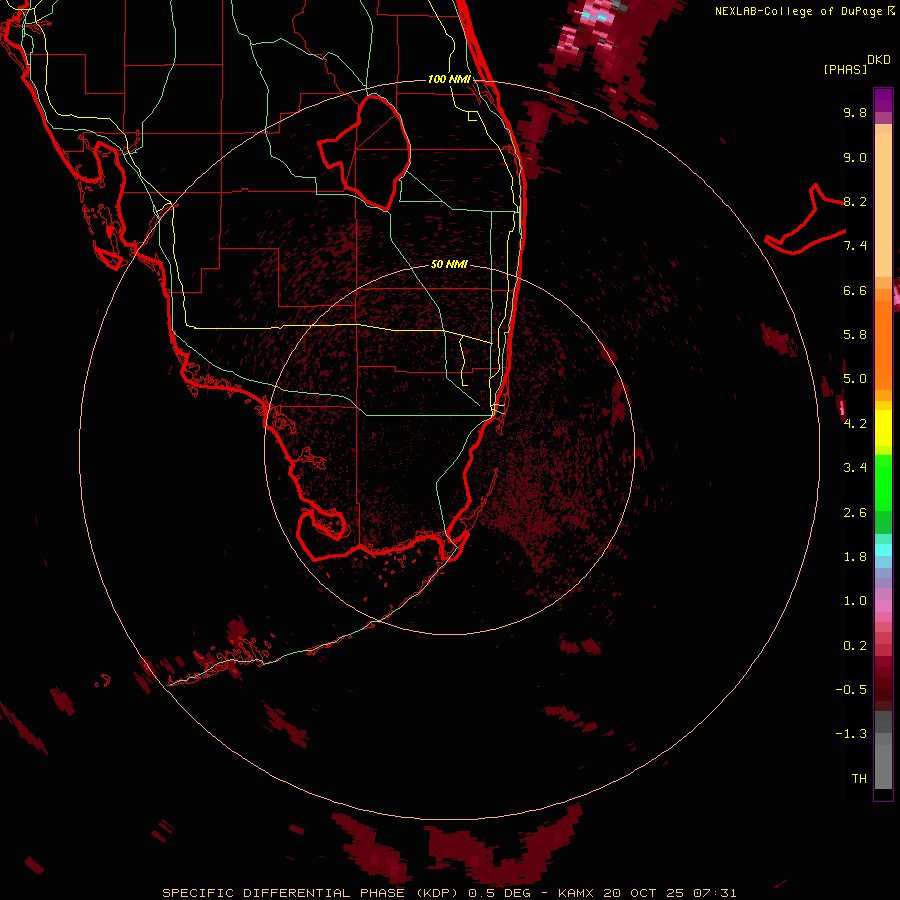Click the 3.4 value on color scale
The width and height of the screenshot is (900, 900).
coord(855,468)
